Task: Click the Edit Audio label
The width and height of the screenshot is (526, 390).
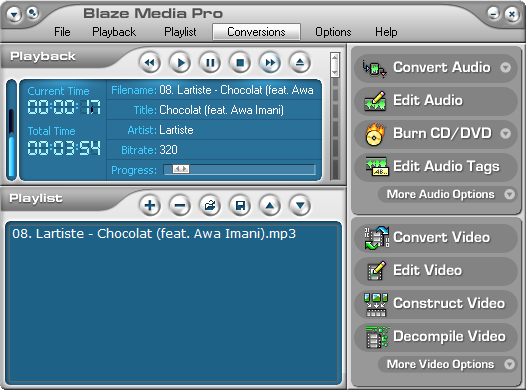Action: click(x=428, y=100)
